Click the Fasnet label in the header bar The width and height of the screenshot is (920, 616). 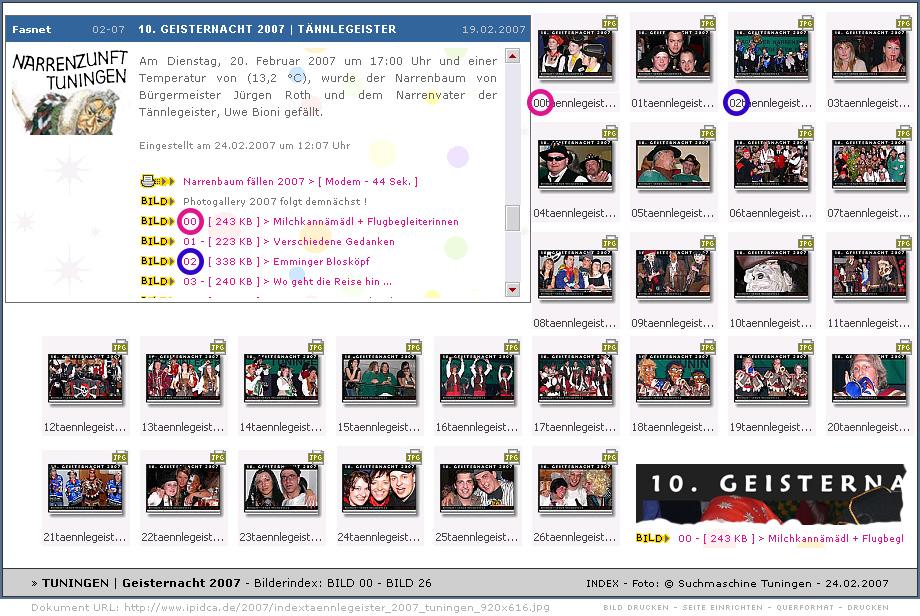point(31,30)
